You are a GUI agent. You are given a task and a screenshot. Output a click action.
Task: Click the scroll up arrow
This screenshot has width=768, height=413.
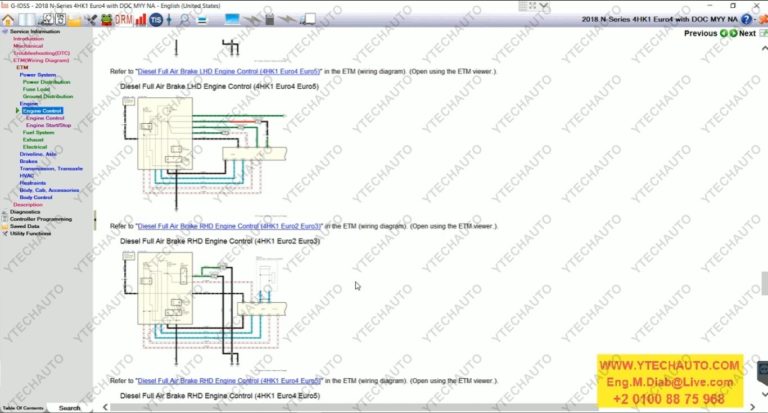coord(764,48)
